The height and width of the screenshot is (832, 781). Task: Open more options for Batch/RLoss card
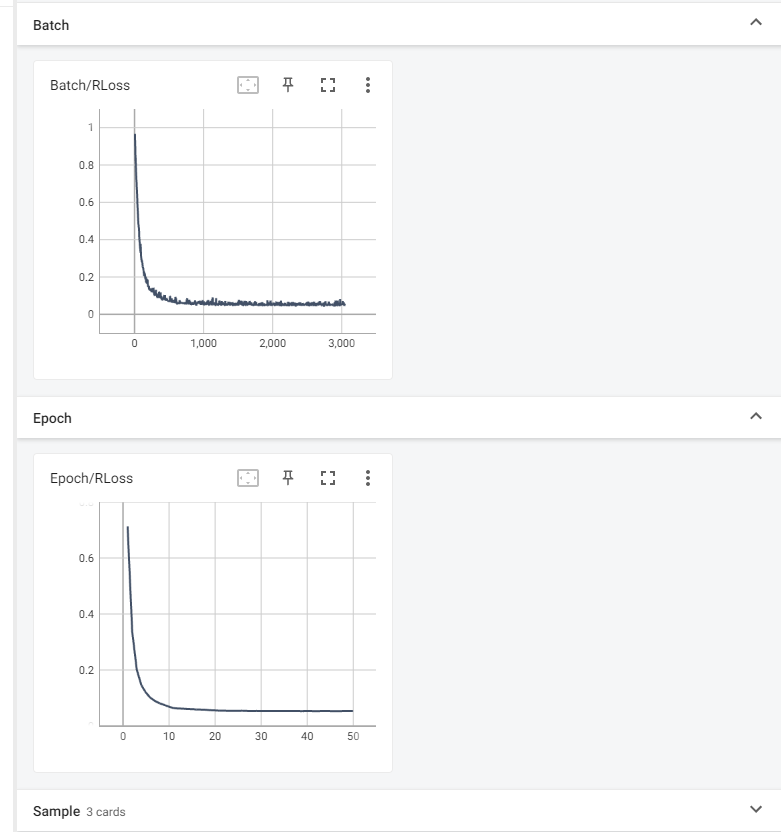[x=368, y=85]
